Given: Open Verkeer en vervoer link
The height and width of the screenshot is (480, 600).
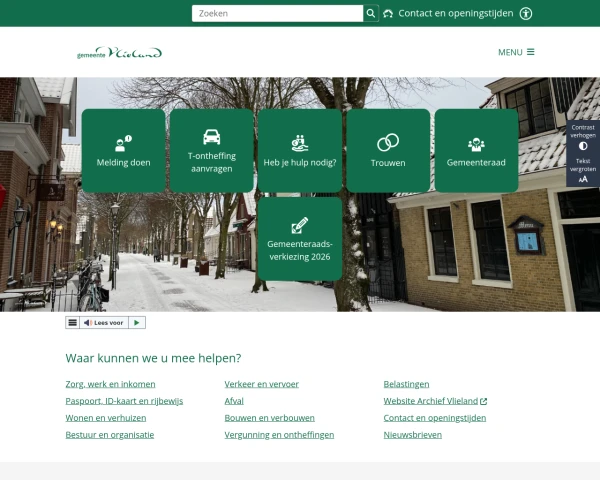Looking at the screenshot, I should (x=262, y=384).
